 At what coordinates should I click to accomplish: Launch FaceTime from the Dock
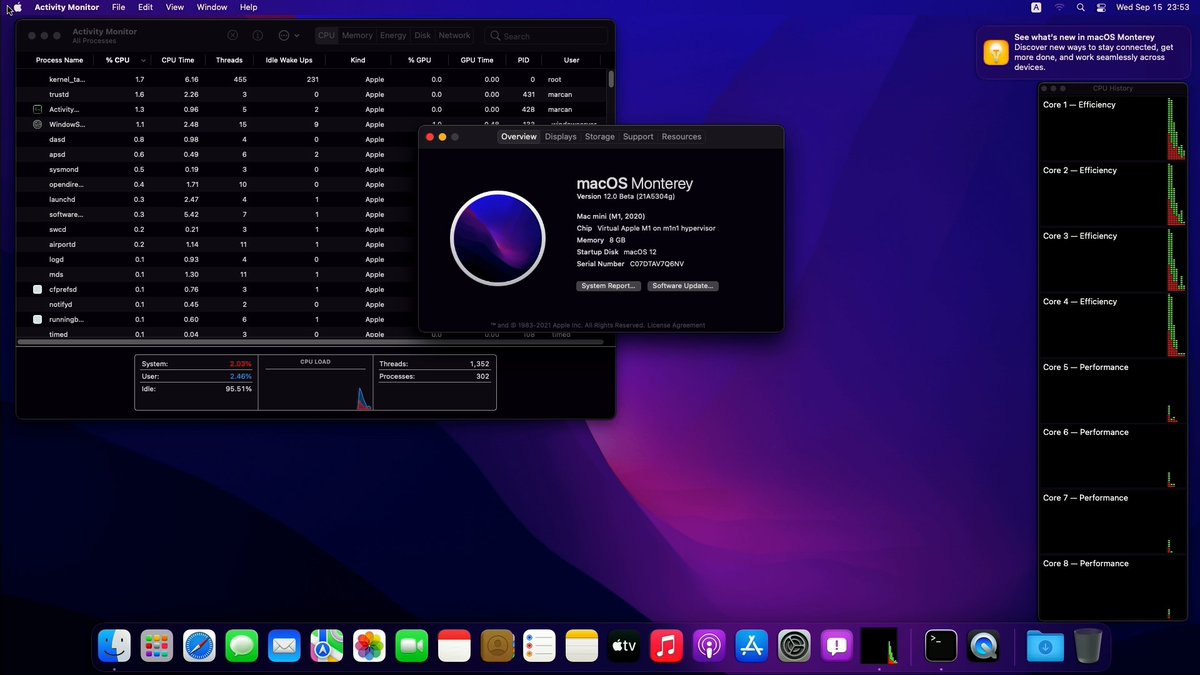pyautogui.click(x=411, y=646)
